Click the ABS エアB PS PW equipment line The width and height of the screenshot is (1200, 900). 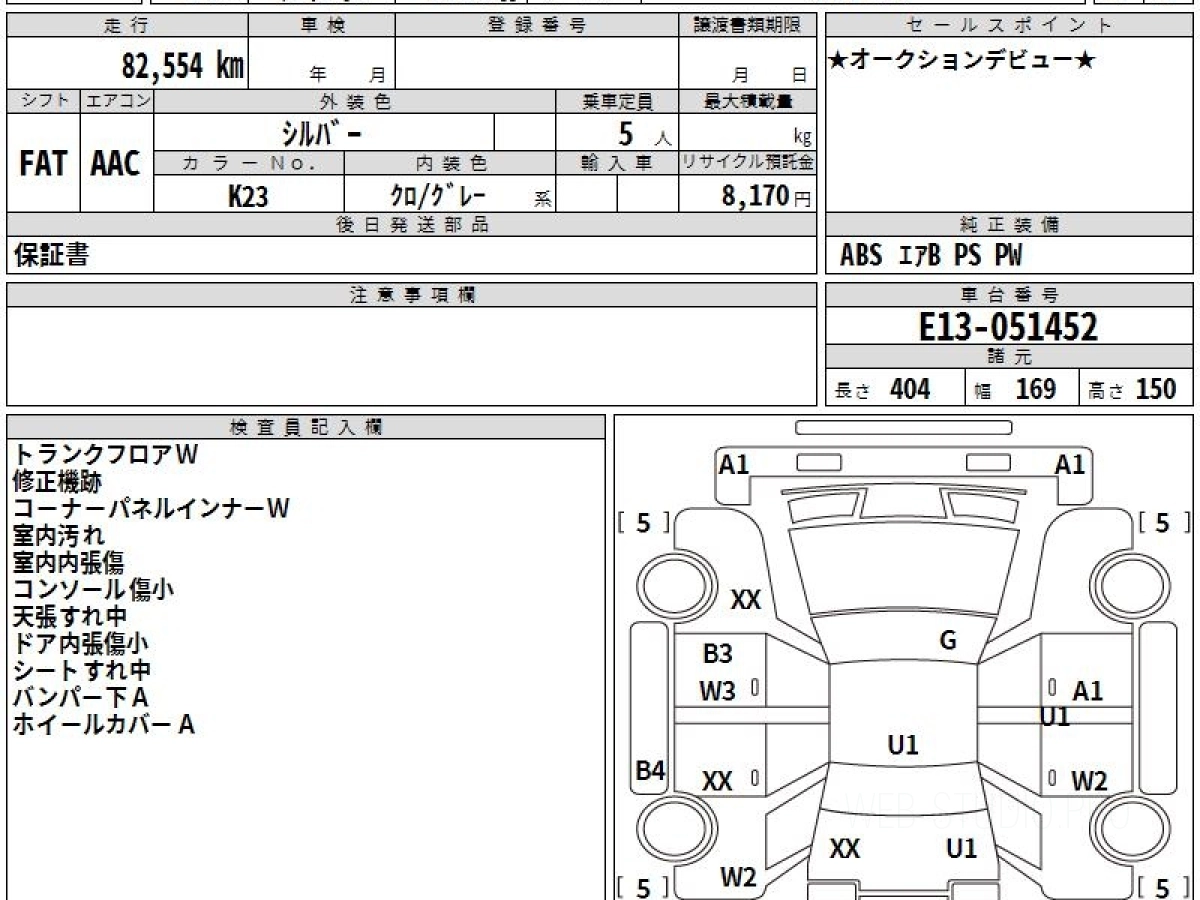931,256
